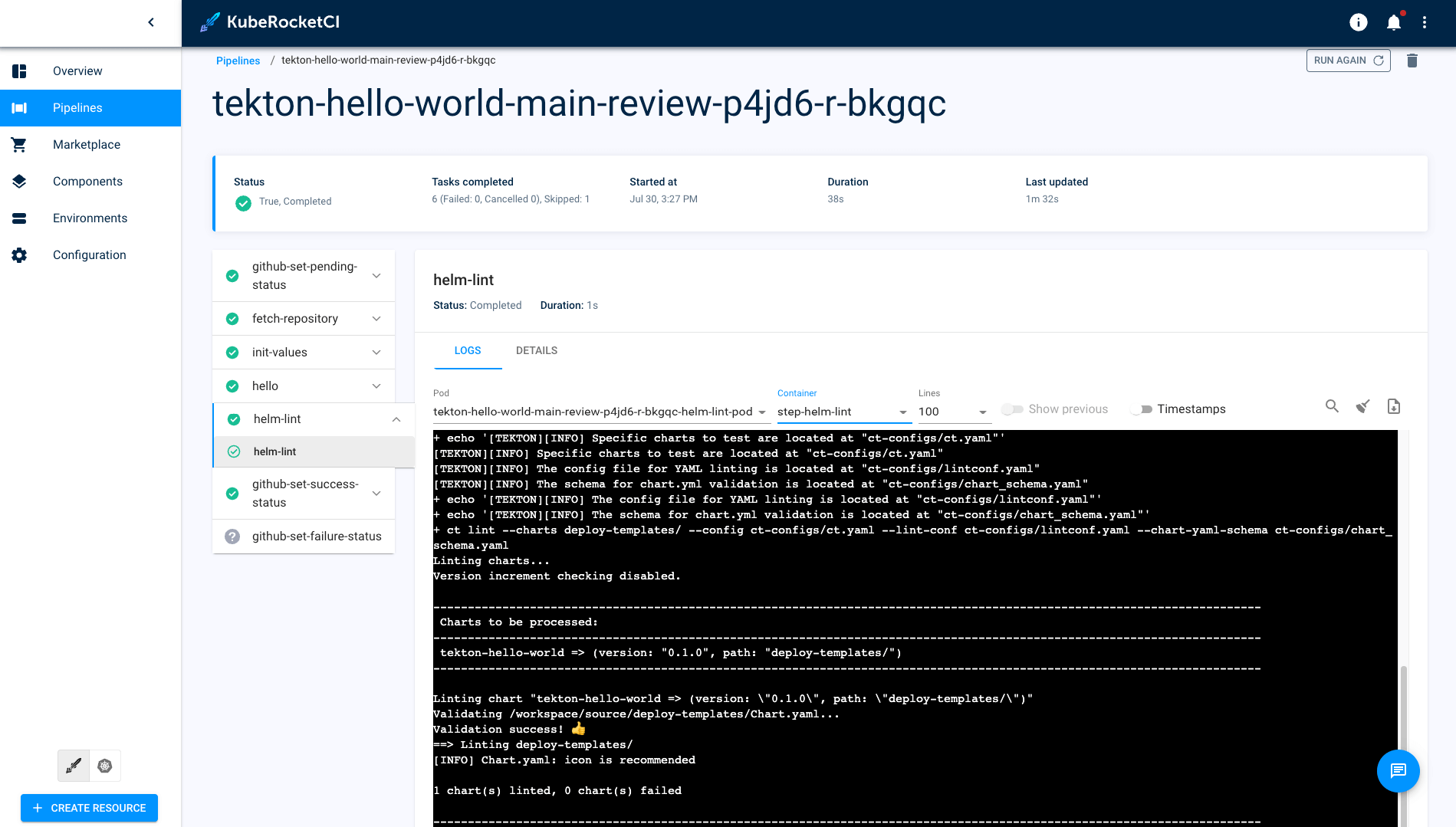Switch to the Kubernetes wheel view
Image resolution: width=1456 pixels, height=827 pixels.
105,766
